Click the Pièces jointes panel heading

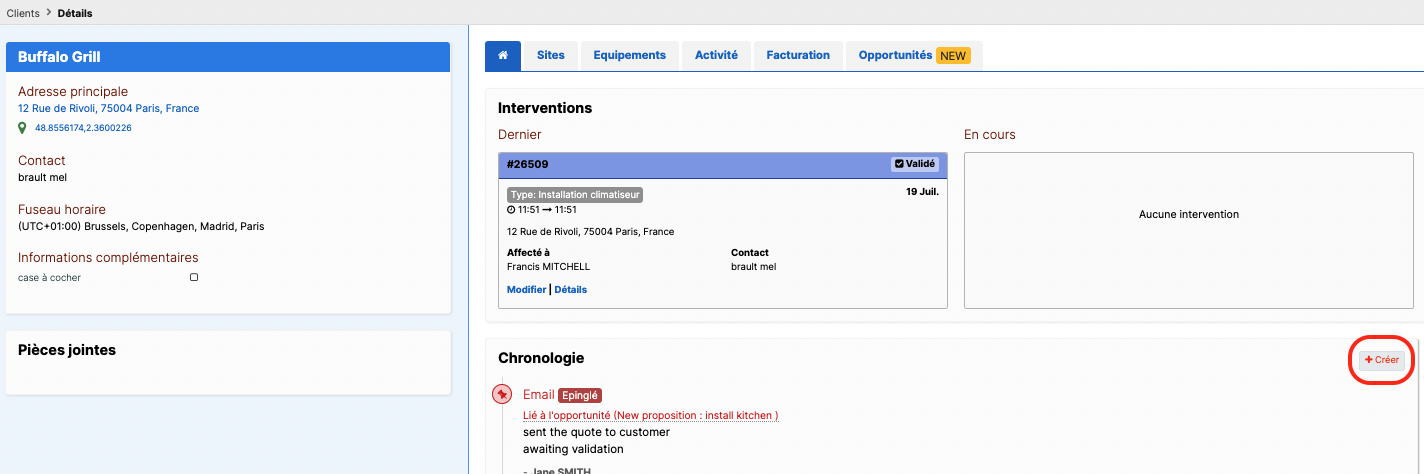67,350
